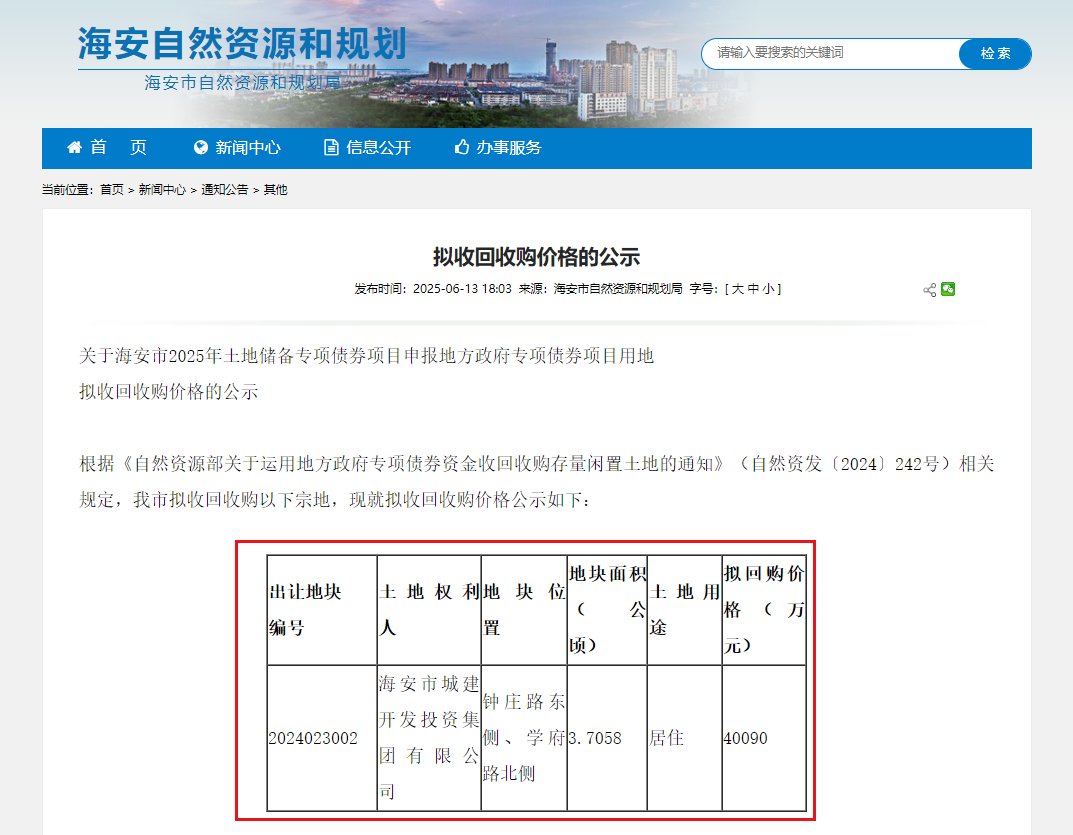The image size is (1073, 835).
Task: Click table header 地块位置
Action: pyautogui.click(x=524, y=610)
